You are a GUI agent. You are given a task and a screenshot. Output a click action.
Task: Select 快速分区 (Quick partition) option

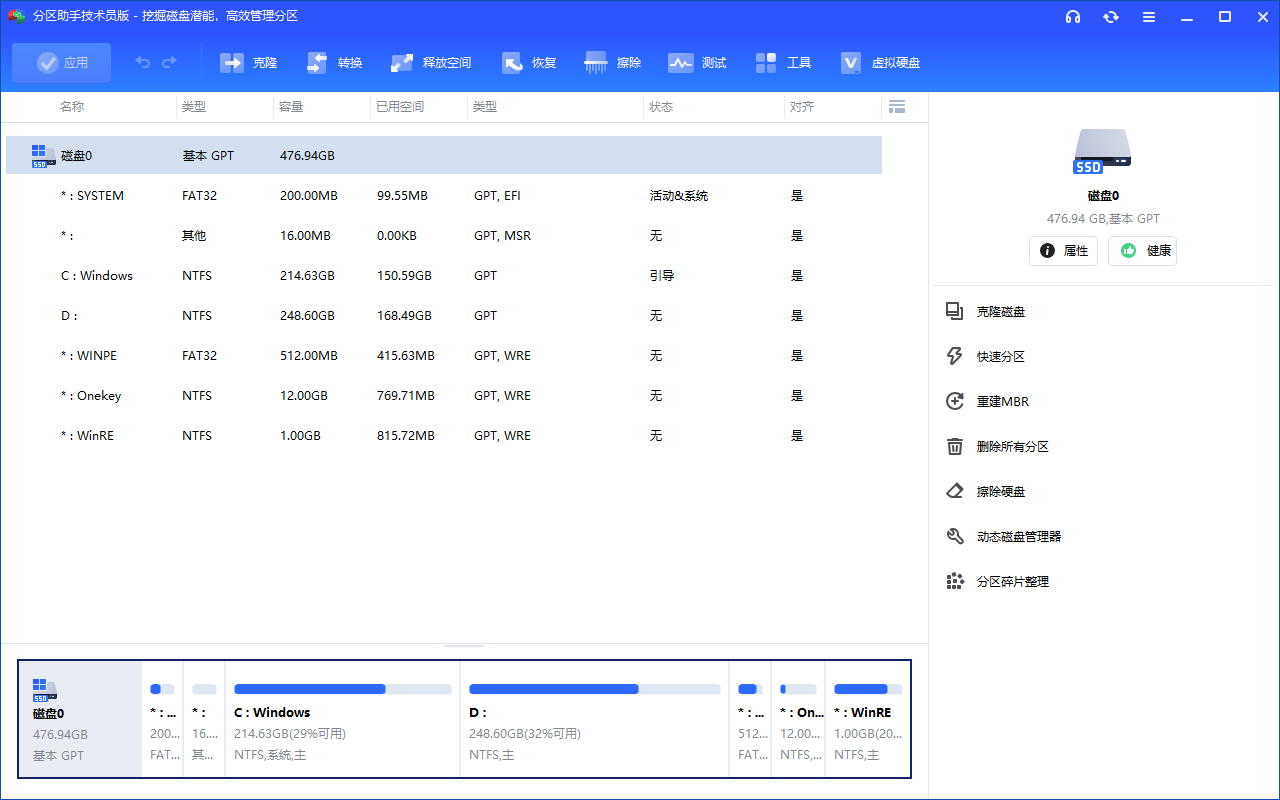(986, 357)
